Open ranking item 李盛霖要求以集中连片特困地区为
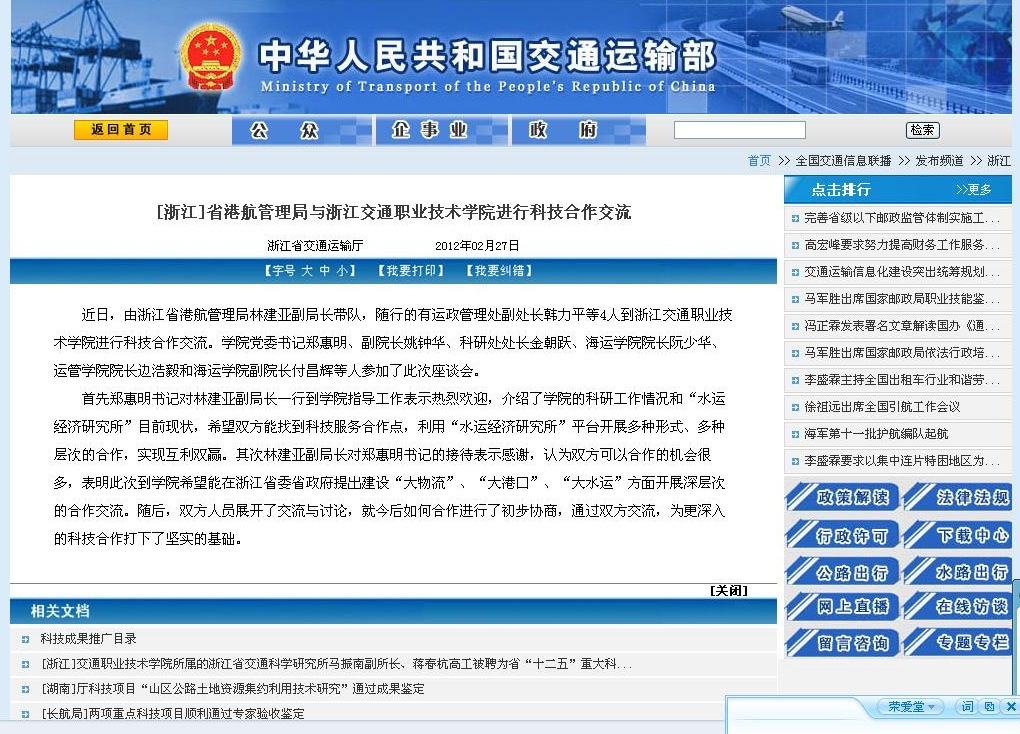The width and height of the screenshot is (1020, 734). [902, 461]
